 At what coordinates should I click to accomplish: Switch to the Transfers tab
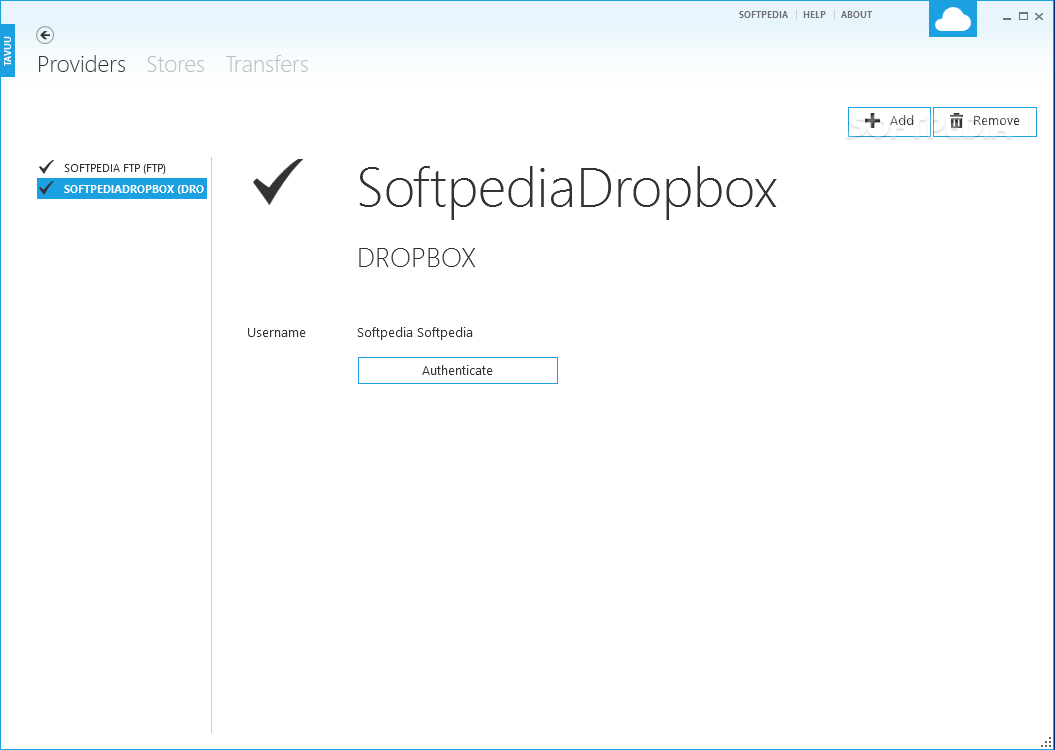pyautogui.click(x=267, y=65)
